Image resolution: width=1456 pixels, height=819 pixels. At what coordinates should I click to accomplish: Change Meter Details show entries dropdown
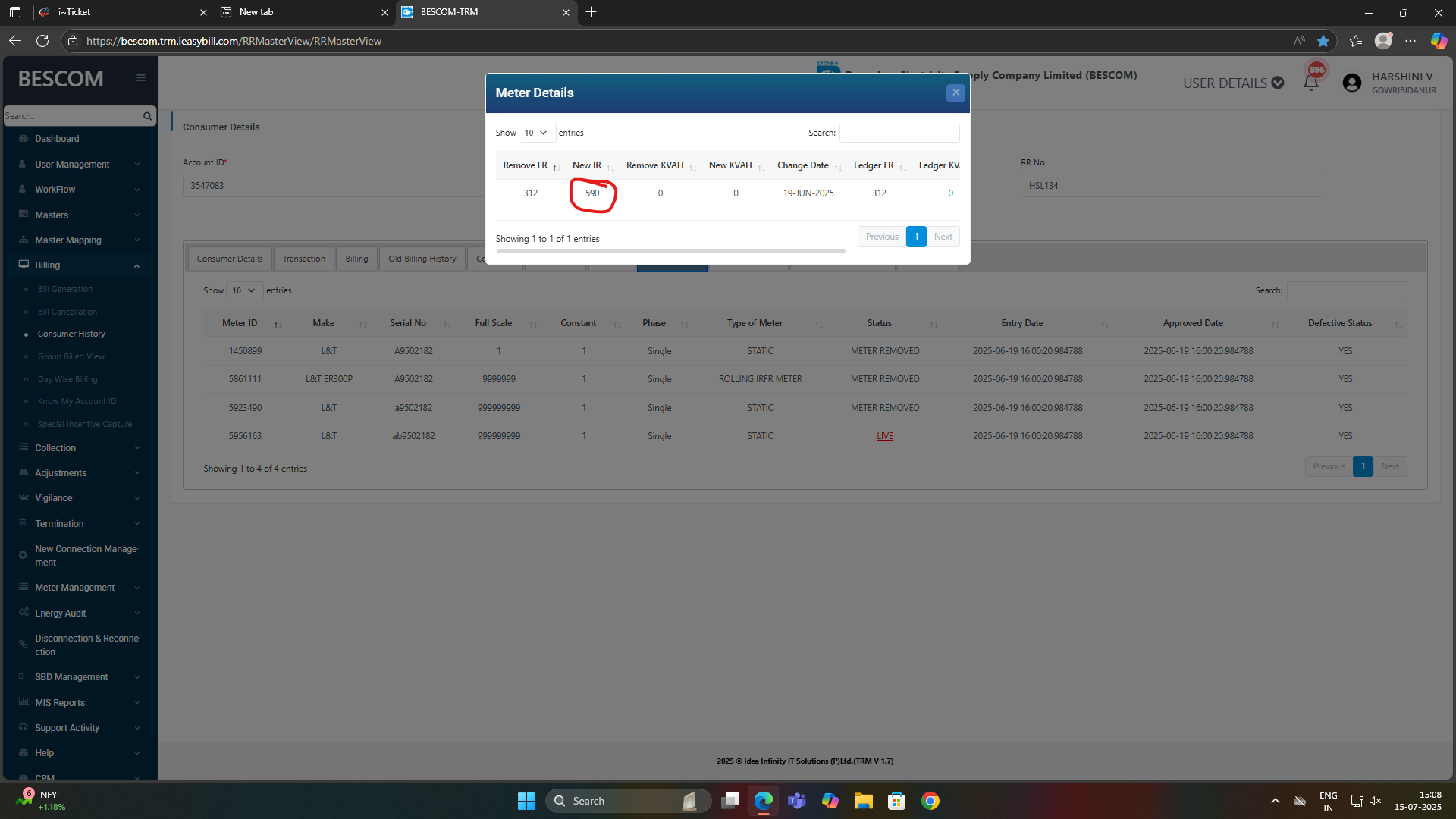537,133
